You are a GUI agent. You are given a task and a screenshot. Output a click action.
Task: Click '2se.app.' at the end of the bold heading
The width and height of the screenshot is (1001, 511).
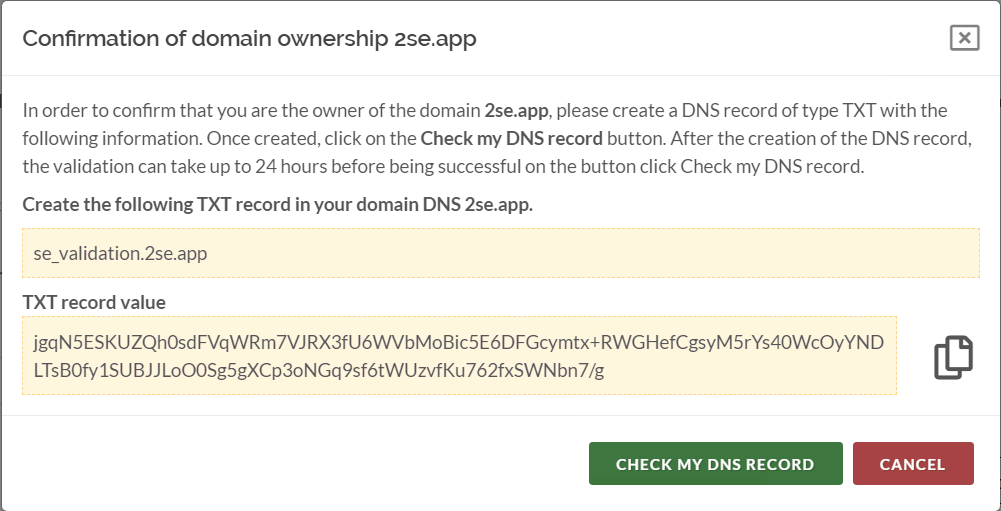(x=499, y=206)
